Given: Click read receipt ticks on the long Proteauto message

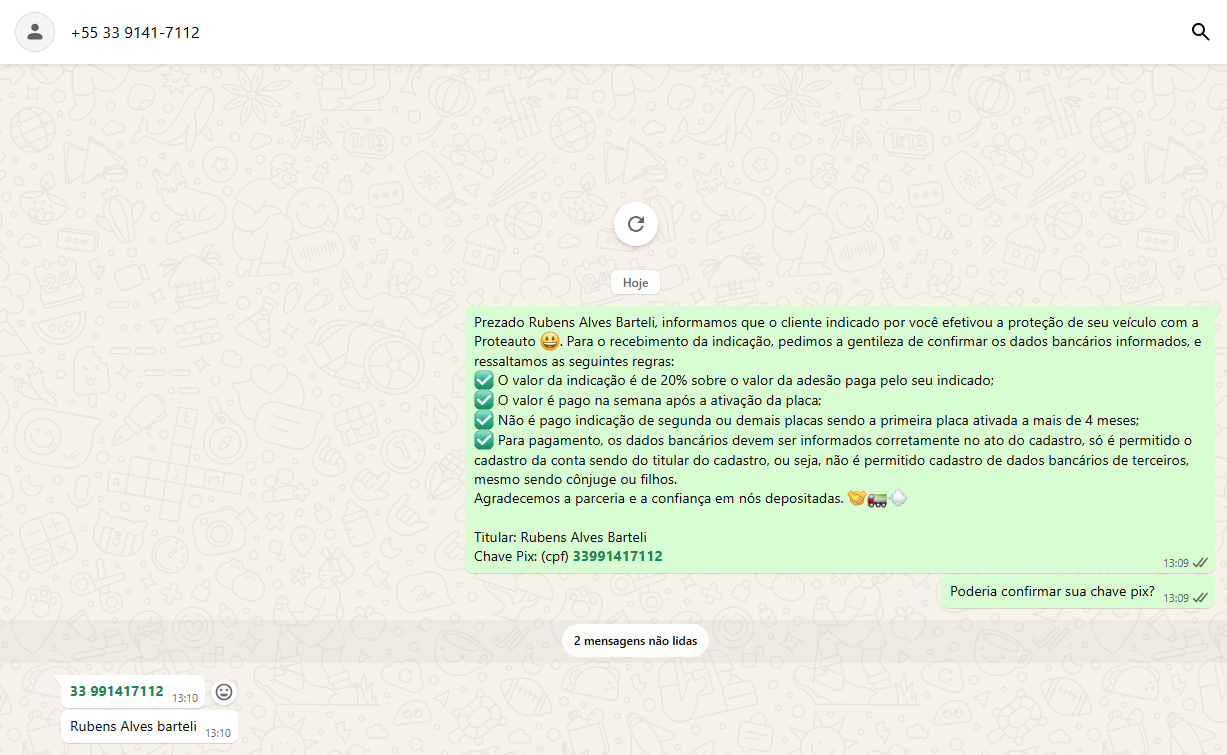Looking at the screenshot, I should click(x=1200, y=563).
